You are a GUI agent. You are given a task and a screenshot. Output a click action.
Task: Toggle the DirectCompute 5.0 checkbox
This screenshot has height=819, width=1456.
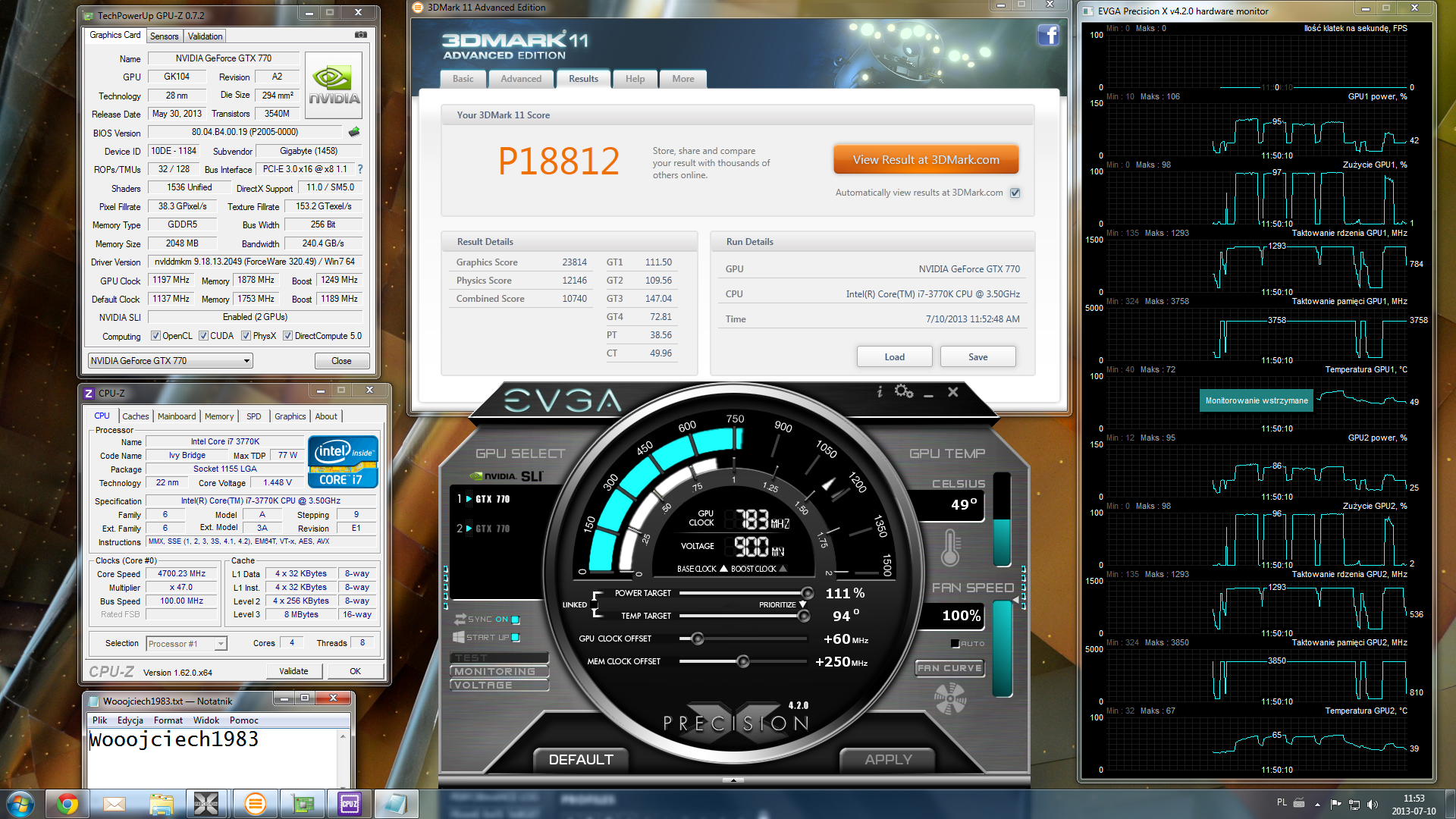(x=287, y=336)
